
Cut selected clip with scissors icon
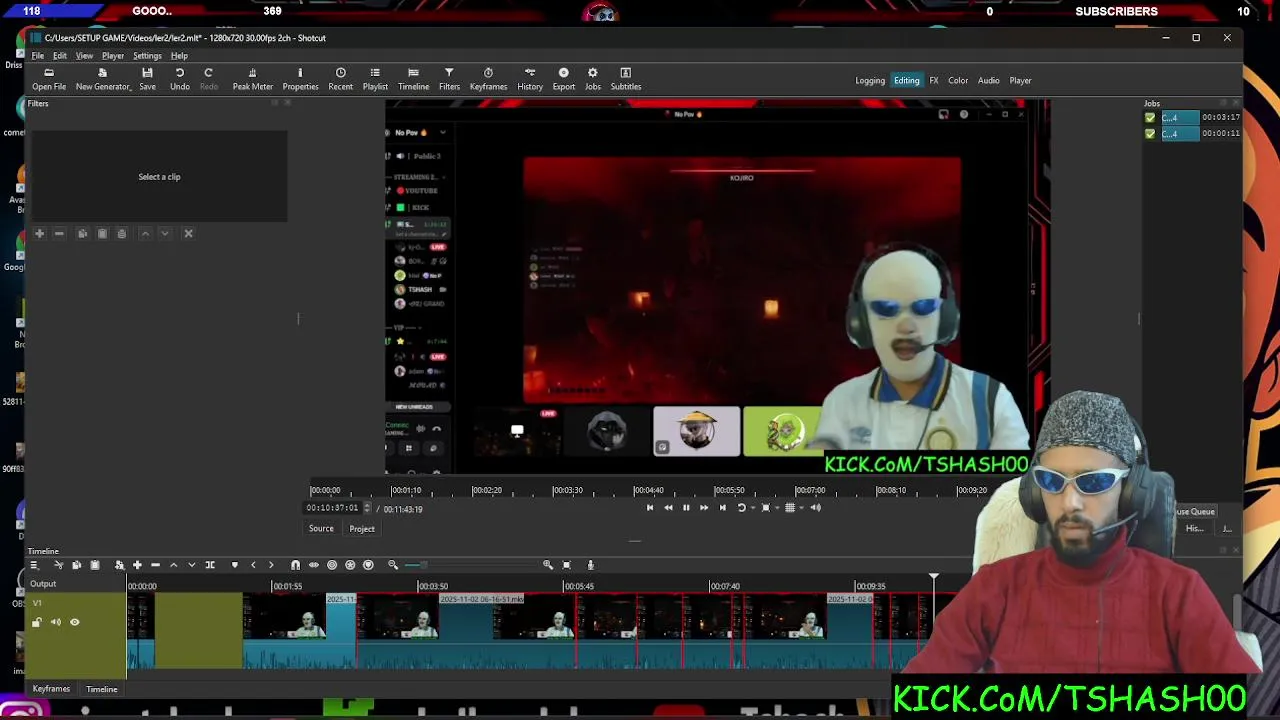tap(58, 566)
